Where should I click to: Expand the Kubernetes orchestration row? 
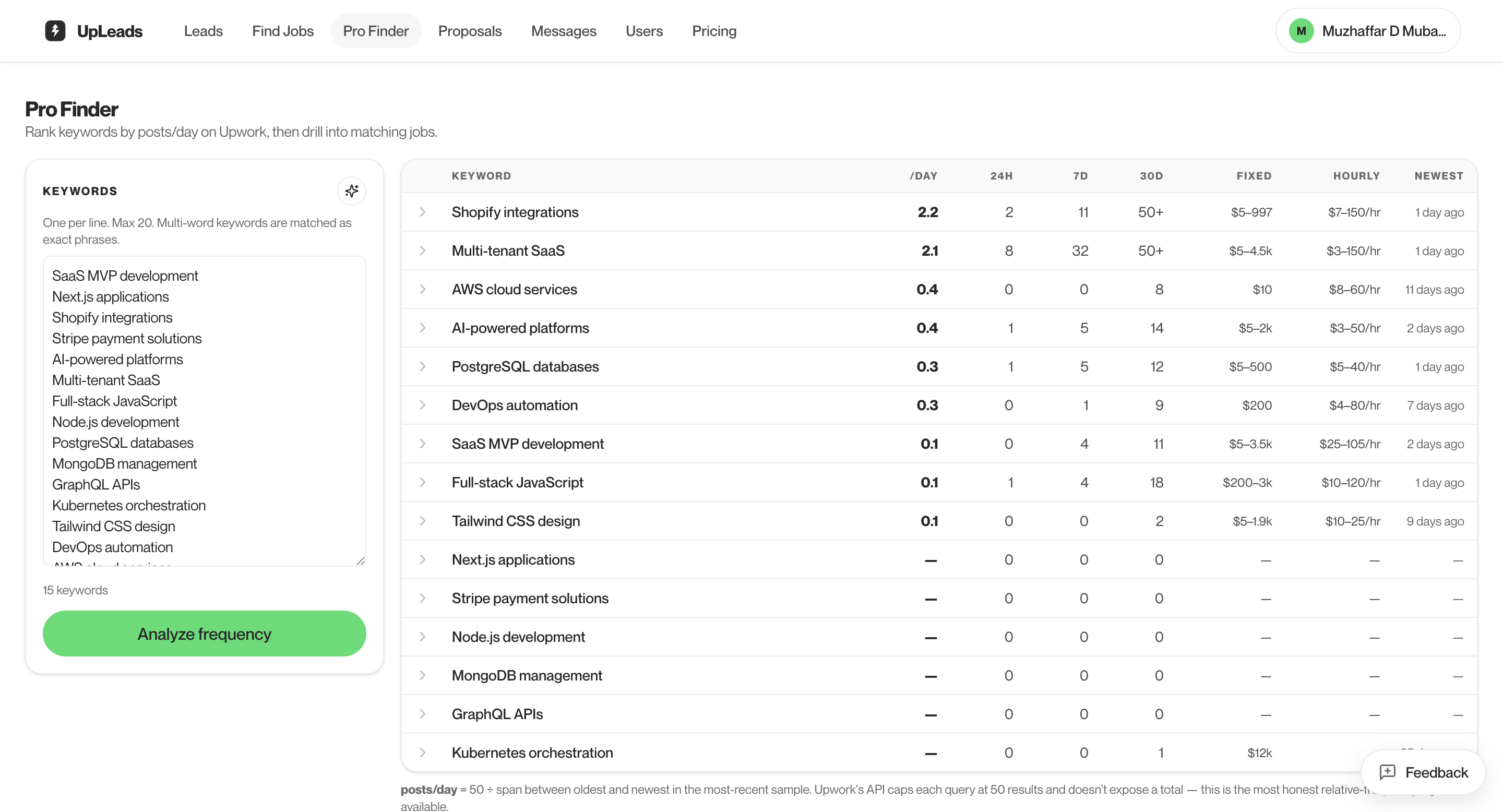tap(422, 753)
